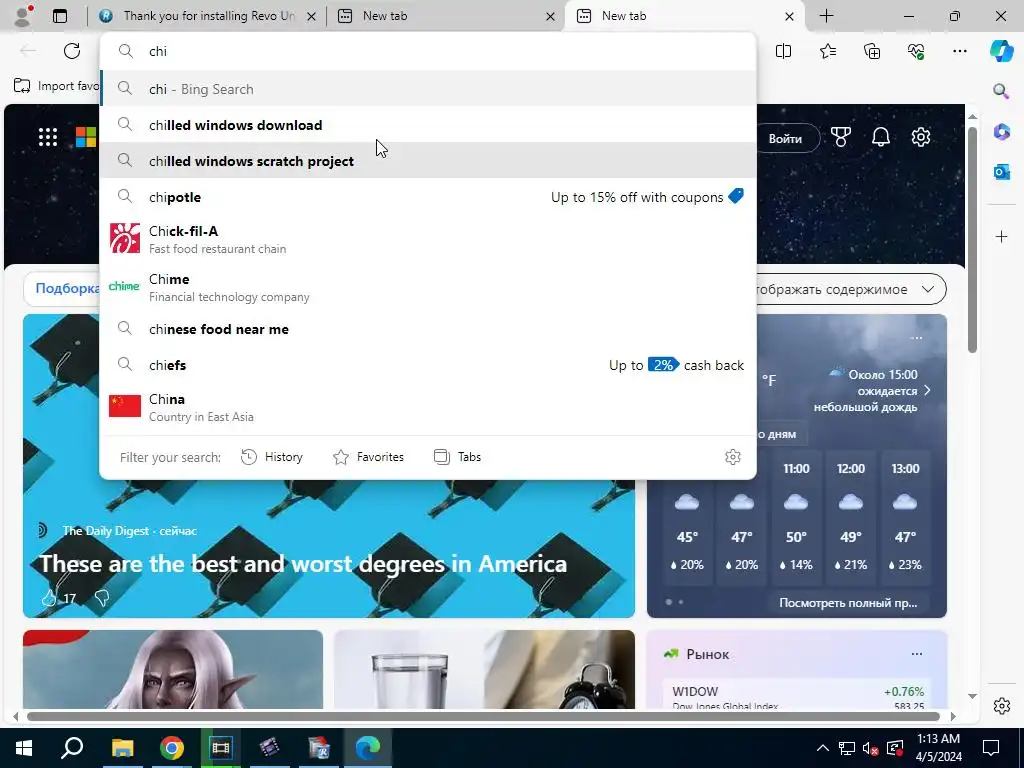
Task: Open taskbar Search
Action: click(72, 748)
